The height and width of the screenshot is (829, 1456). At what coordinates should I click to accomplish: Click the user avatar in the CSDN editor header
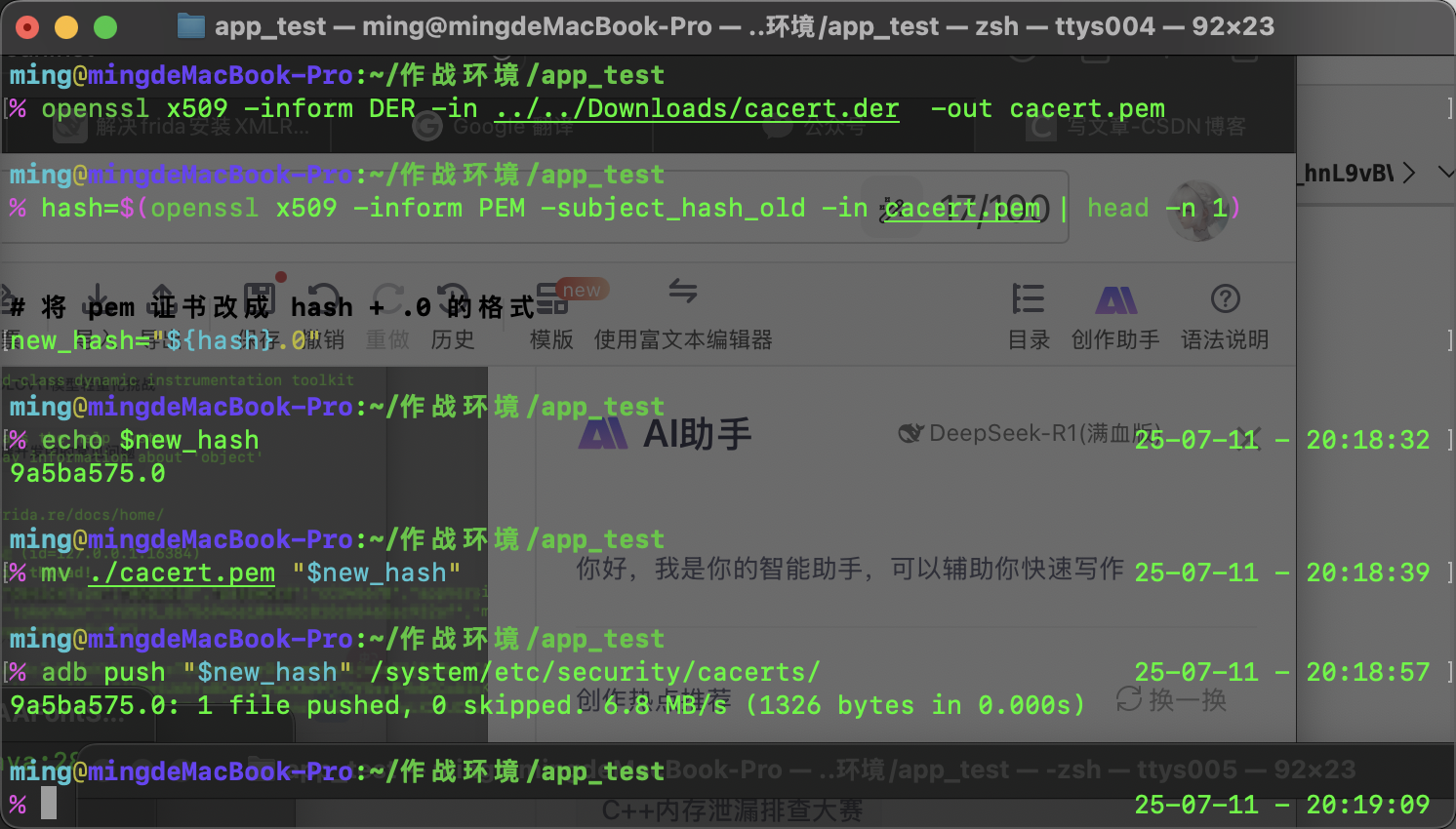1196,210
